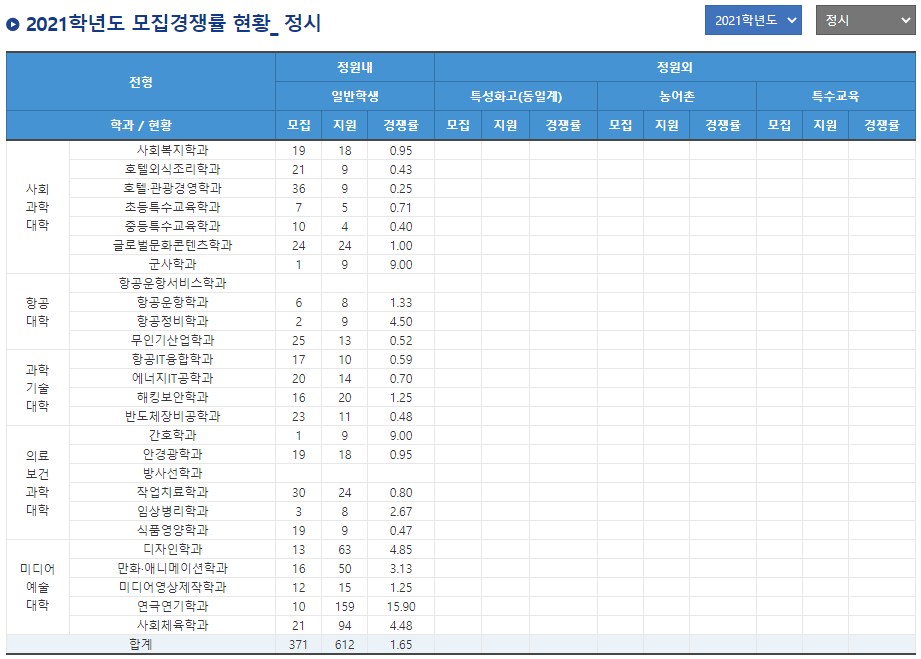
Task: Select the 4.48 rate for 사회체육학과
Action: point(401,626)
